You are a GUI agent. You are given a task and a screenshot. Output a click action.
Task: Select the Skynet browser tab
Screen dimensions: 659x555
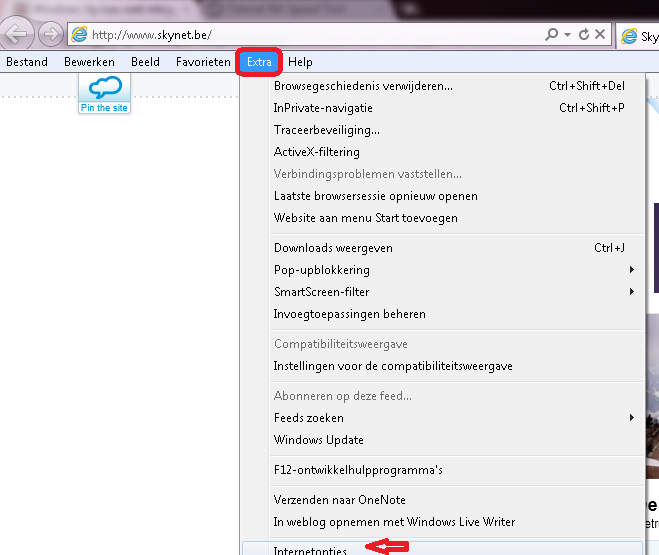(638, 37)
